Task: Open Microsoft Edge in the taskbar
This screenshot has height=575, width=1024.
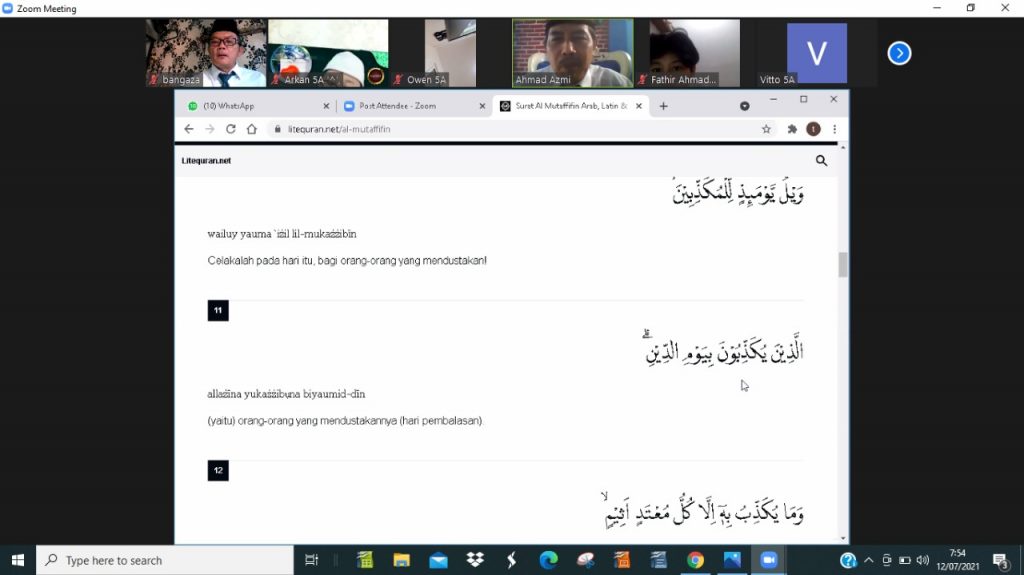Action: tap(548, 560)
